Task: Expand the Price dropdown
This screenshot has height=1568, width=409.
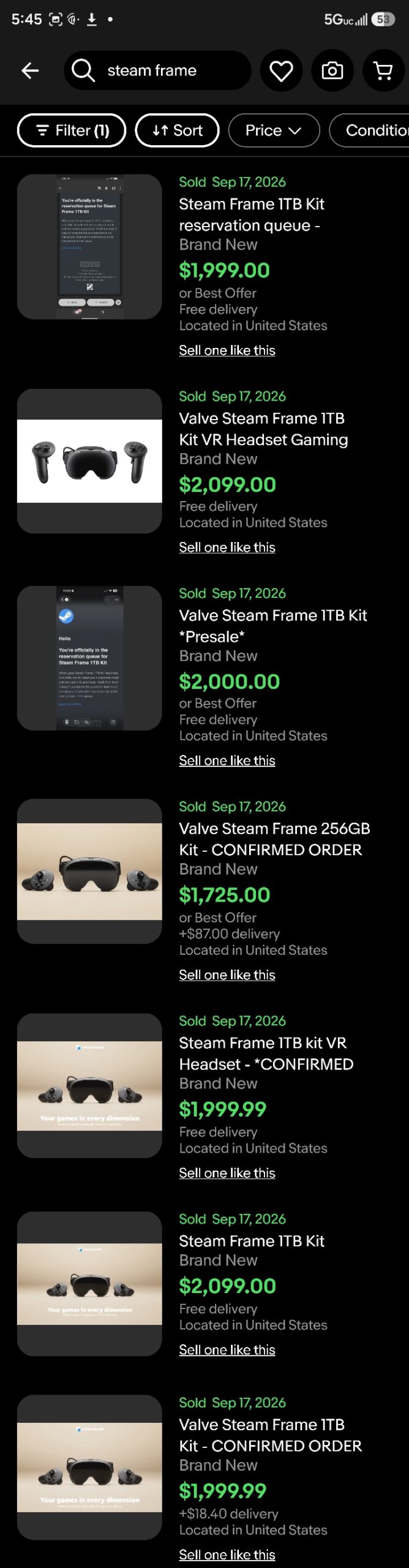Action: click(x=274, y=130)
